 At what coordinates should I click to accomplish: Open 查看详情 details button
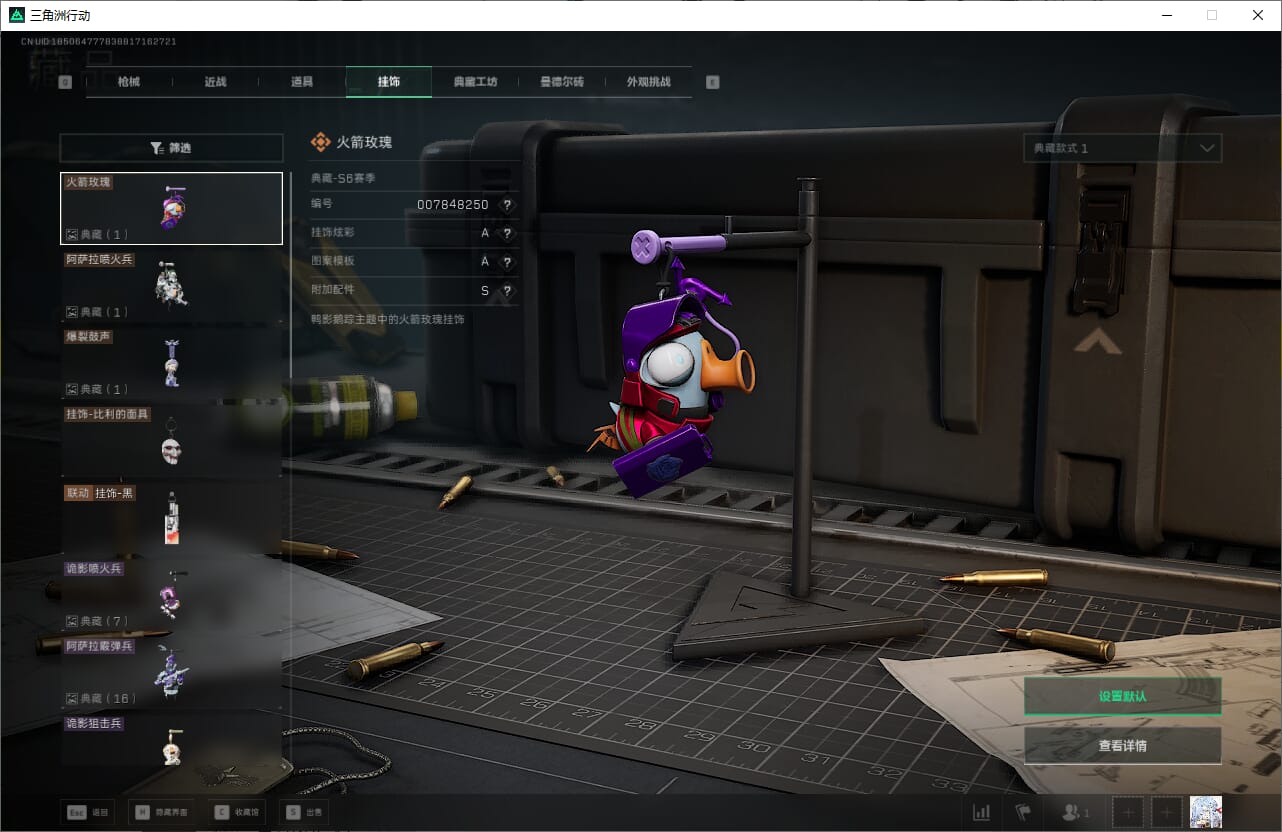pyautogui.click(x=1122, y=745)
